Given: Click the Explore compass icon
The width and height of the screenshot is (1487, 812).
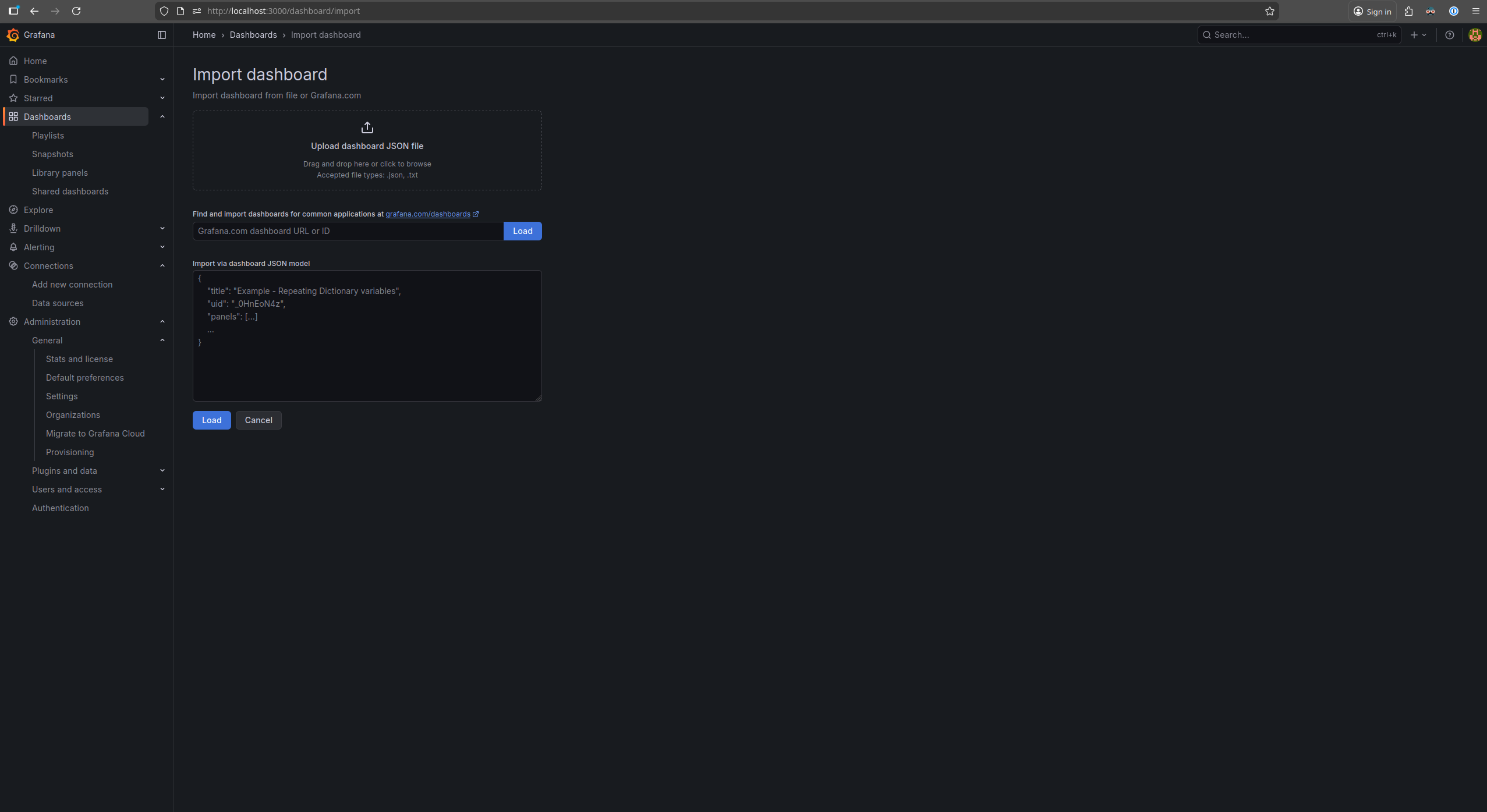Looking at the screenshot, I should point(13,210).
